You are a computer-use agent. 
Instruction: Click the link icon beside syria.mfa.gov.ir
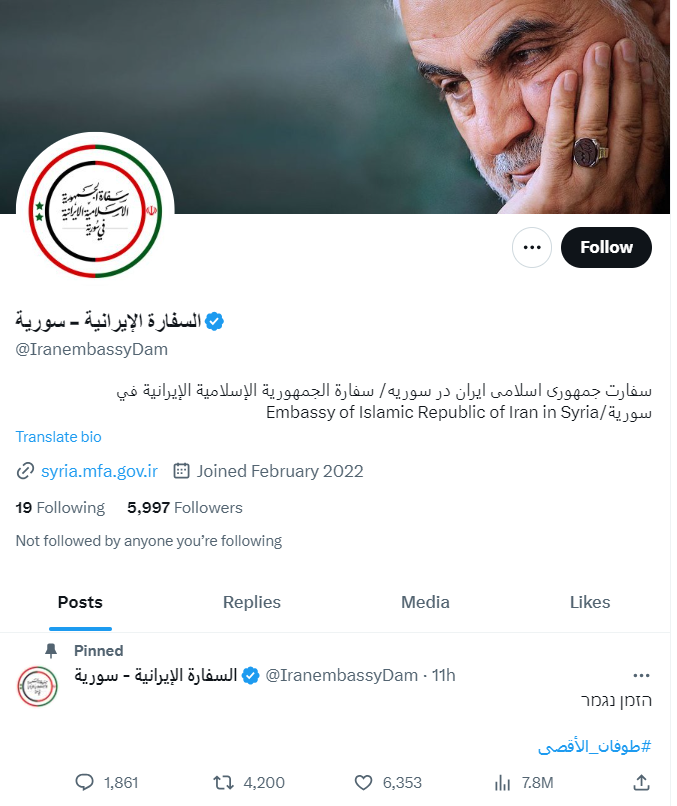(x=25, y=471)
